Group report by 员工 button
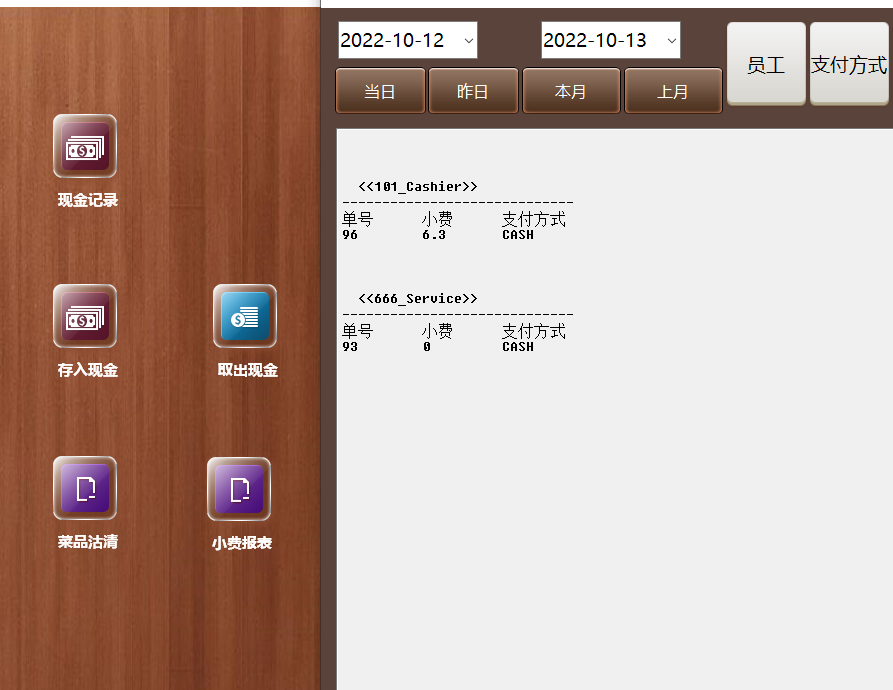Viewport: 893px width, 690px height. 766,64
